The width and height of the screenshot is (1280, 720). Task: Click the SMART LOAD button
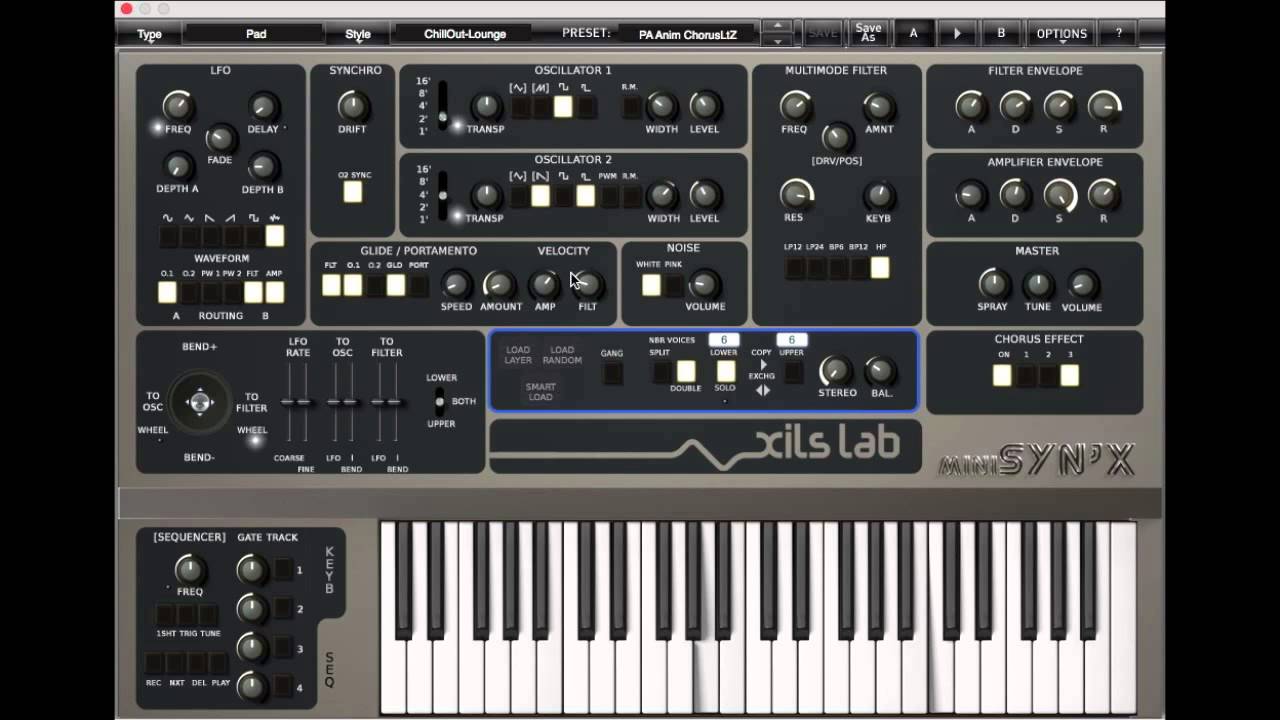pos(540,391)
